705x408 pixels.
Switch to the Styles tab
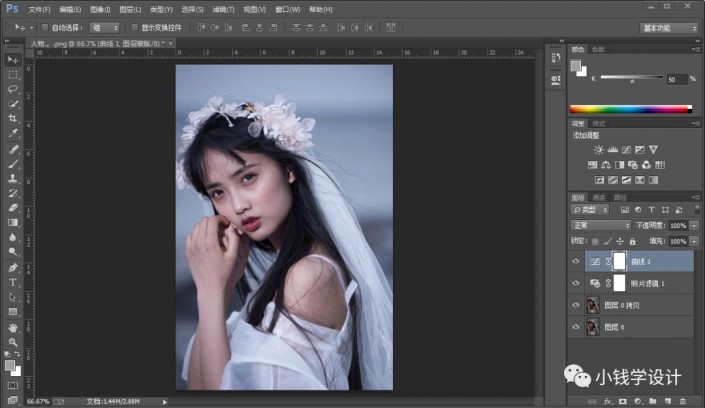599,124
